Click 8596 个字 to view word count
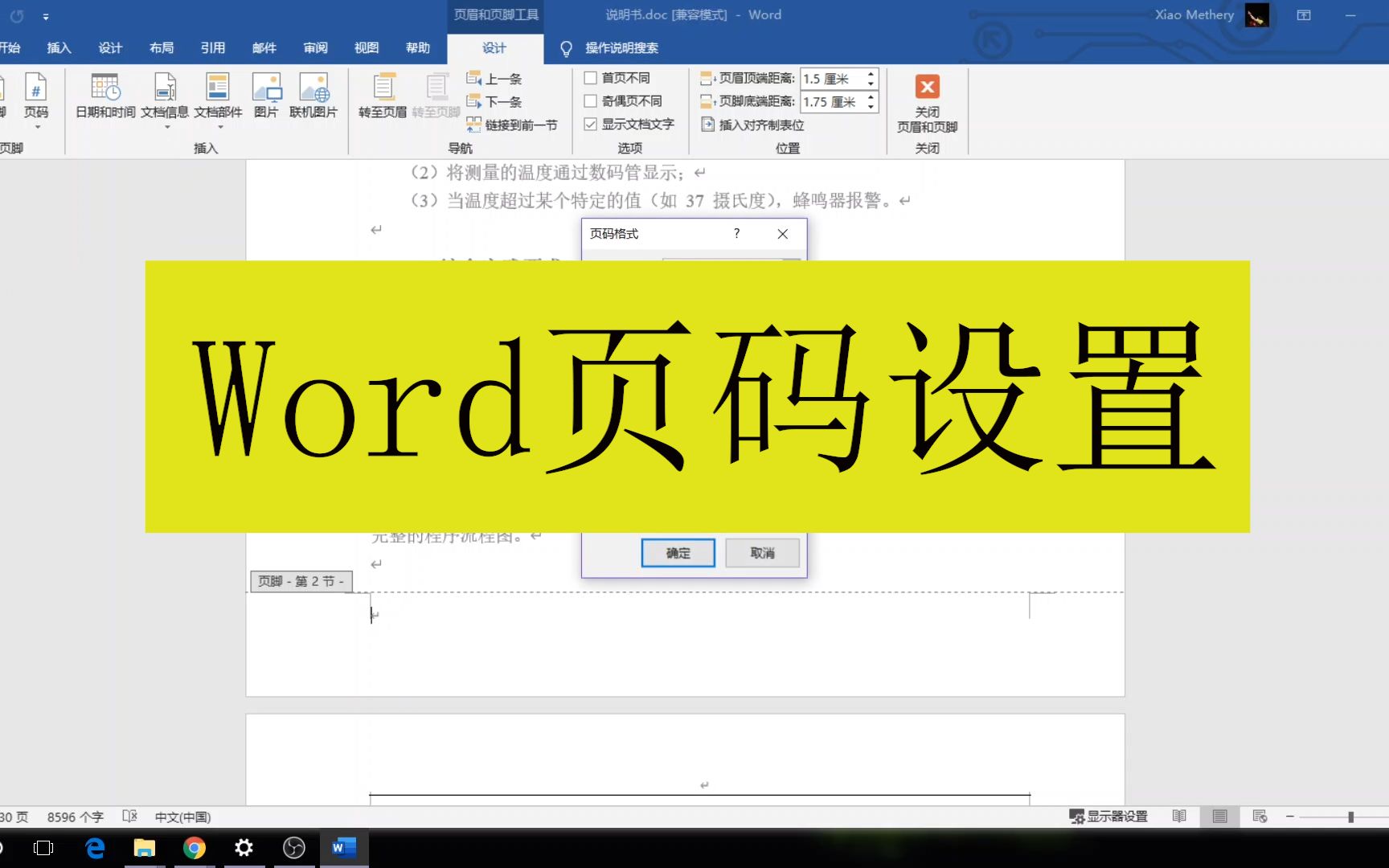The width and height of the screenshot is (1389, 868). 75,817
